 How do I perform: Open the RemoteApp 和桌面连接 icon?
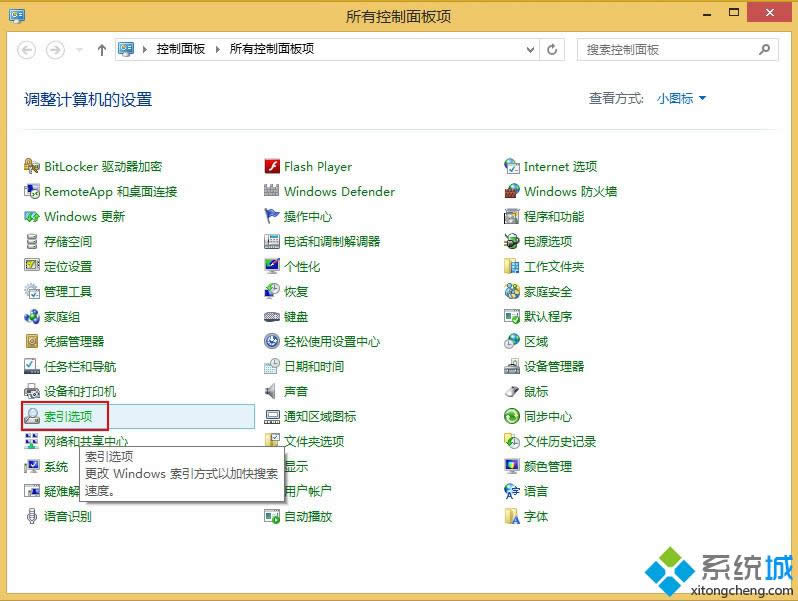tap(32, 191)
